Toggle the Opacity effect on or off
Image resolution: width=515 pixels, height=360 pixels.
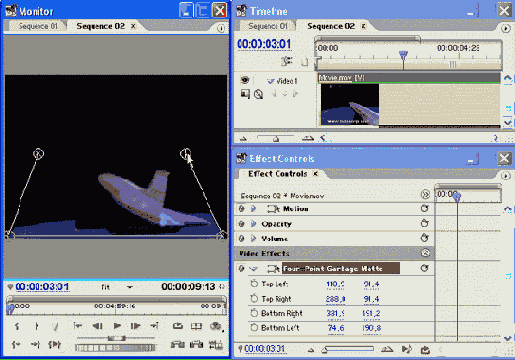pyautogui.click(x=242, y=224)
